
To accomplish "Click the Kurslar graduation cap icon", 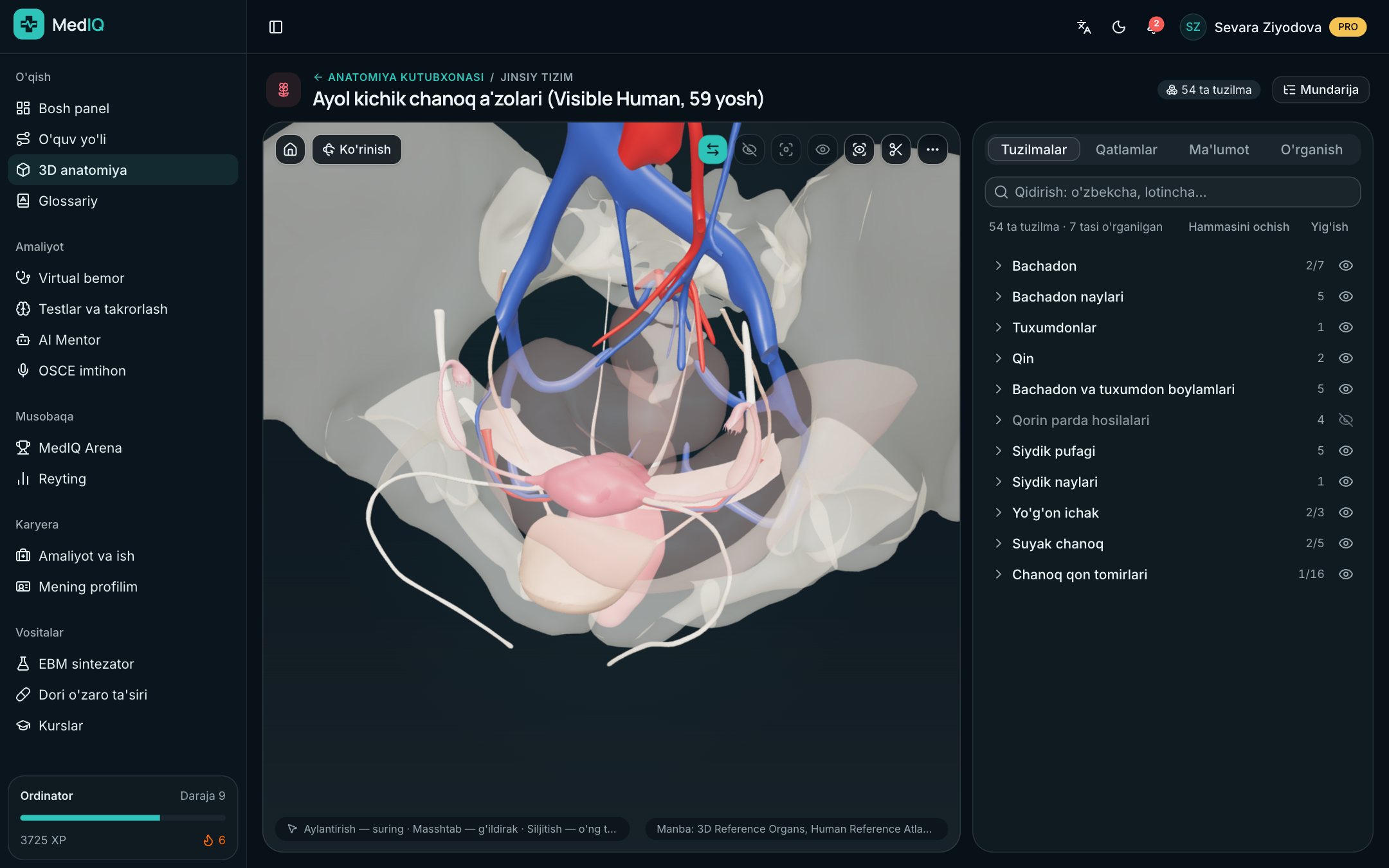I will coord(23,725).
